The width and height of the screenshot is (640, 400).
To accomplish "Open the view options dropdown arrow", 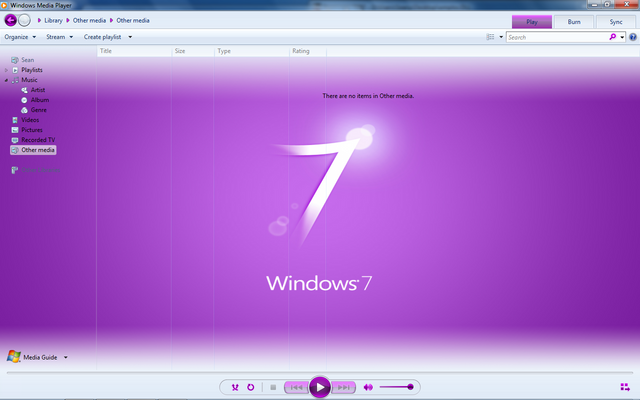I will (501, 37).
